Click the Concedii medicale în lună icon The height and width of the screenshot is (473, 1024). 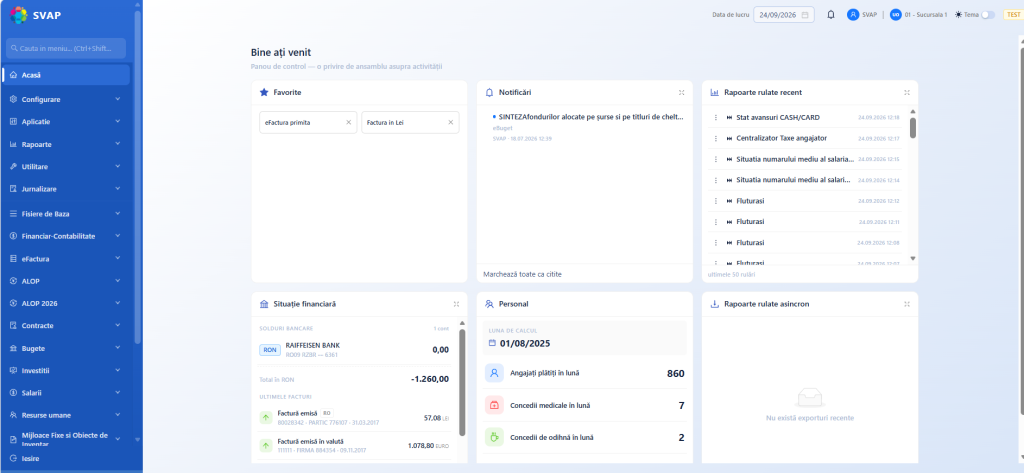pos(494,405)
